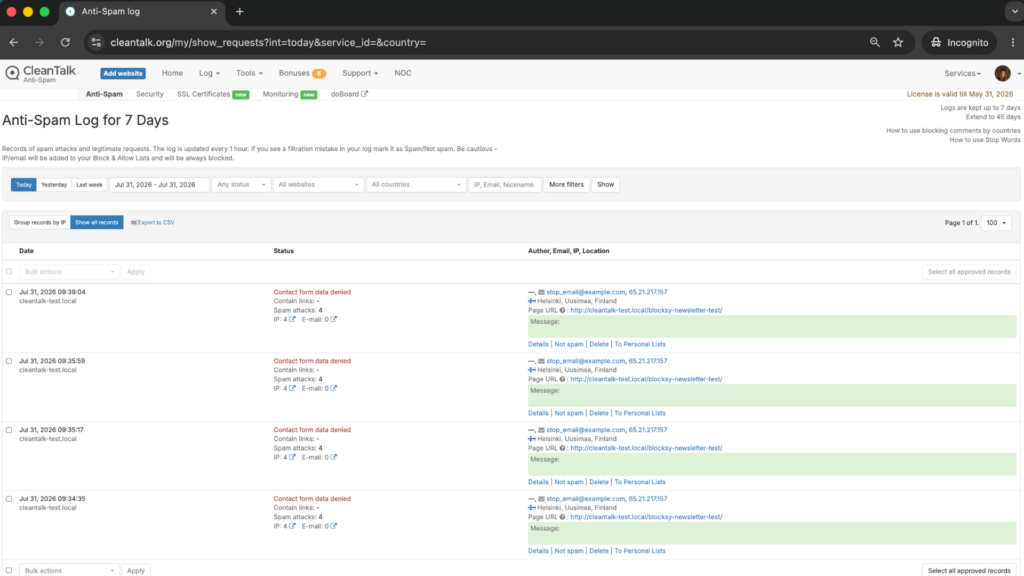Click the IP, Email, Nickname search field
This screenshot has width=1024, height=576.
coord(504,185)
